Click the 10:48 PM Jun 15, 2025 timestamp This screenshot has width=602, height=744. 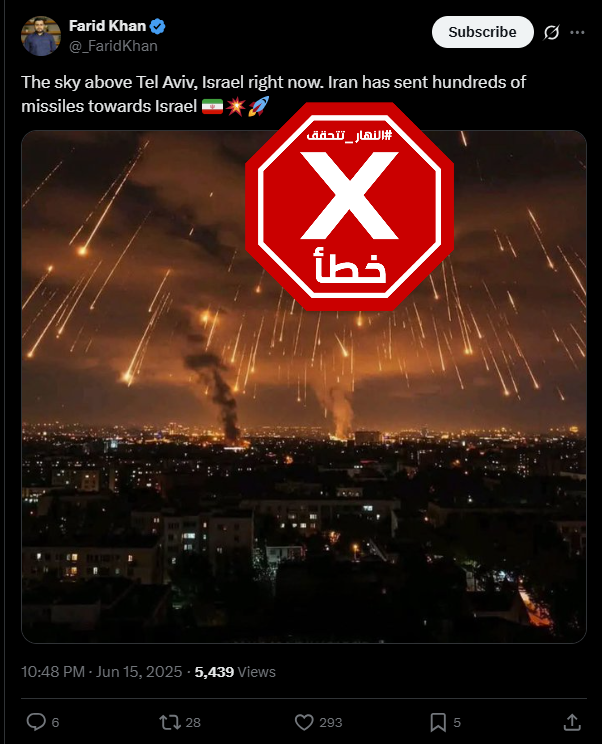coord(102,672)
